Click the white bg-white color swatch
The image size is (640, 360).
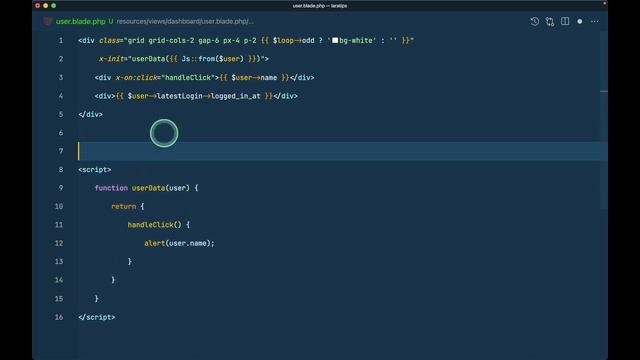(335, 40)
